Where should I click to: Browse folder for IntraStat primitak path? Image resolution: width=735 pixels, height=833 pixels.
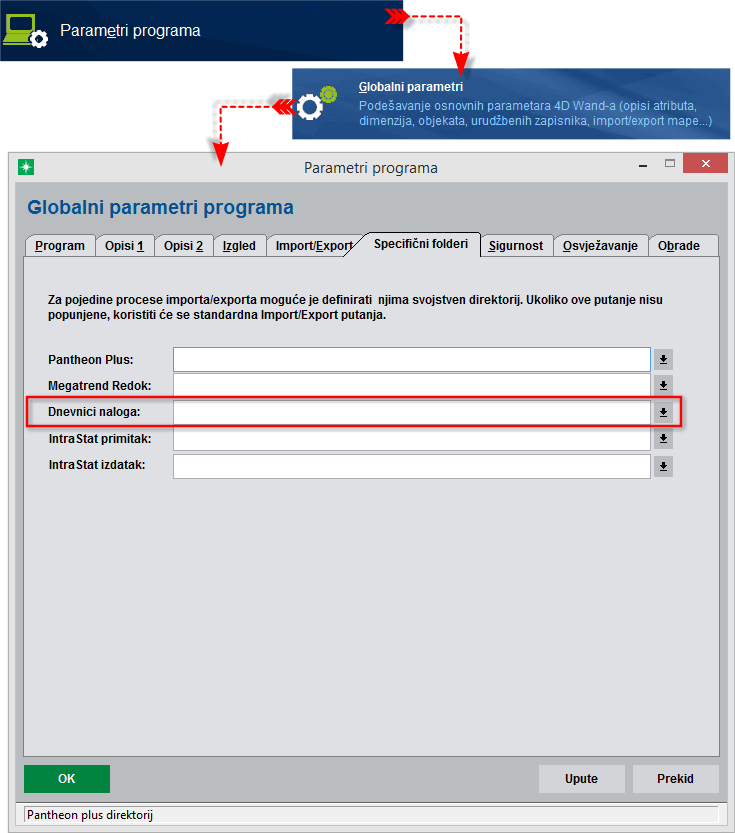tap(663, 439)
